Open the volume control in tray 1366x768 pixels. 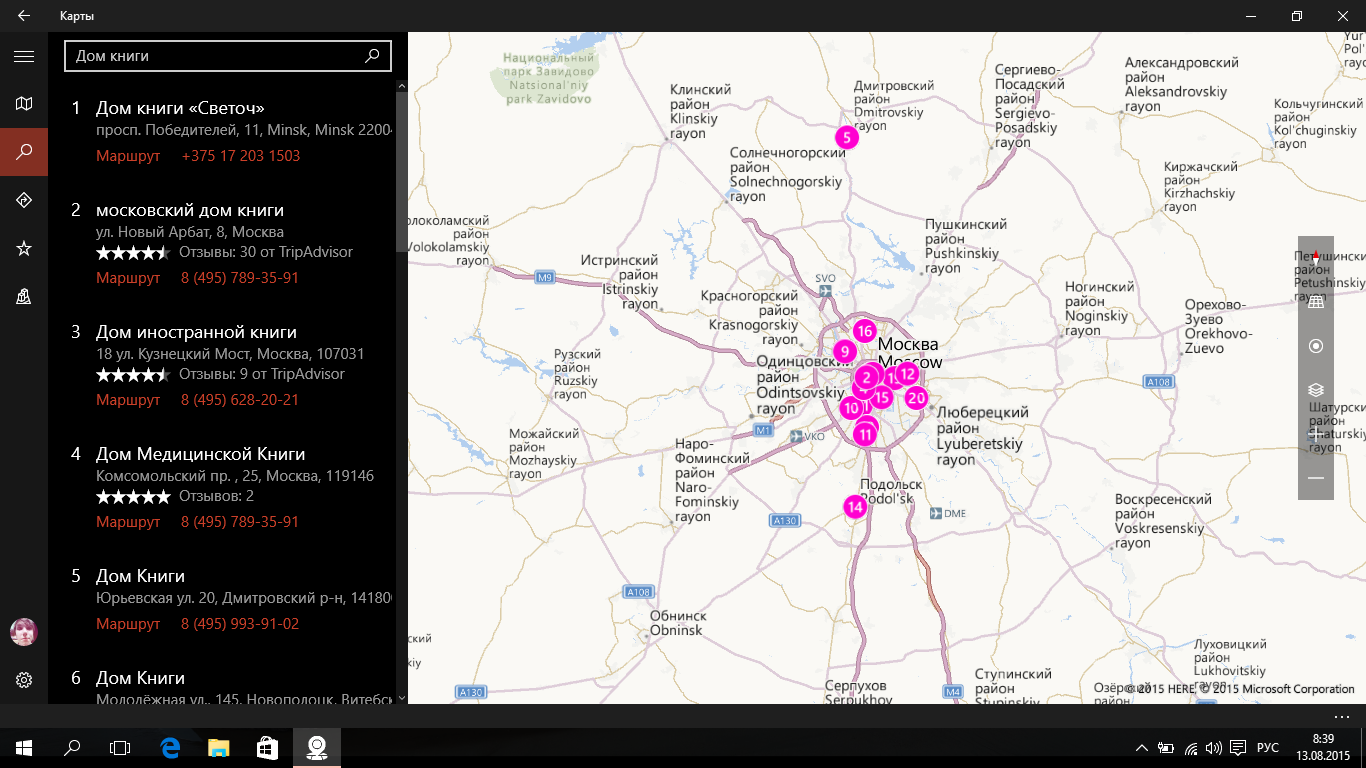coord(1214,748)
